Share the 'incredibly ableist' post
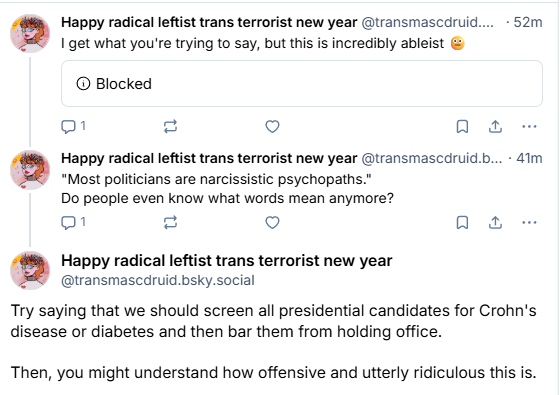The width and height of the screenshot is (560, 395). tap(495, 126)
